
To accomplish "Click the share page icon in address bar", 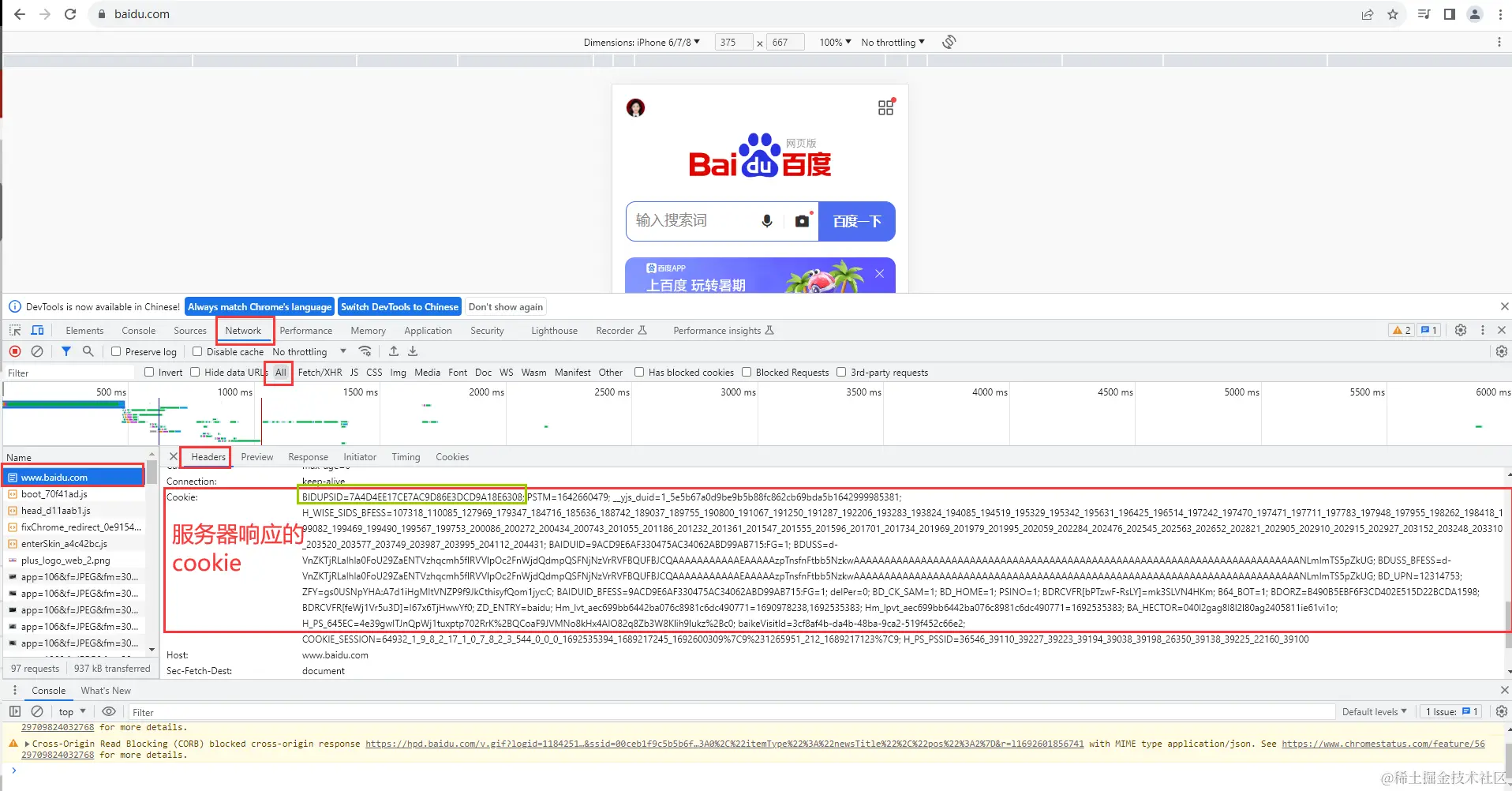I will click(1368, 14).
